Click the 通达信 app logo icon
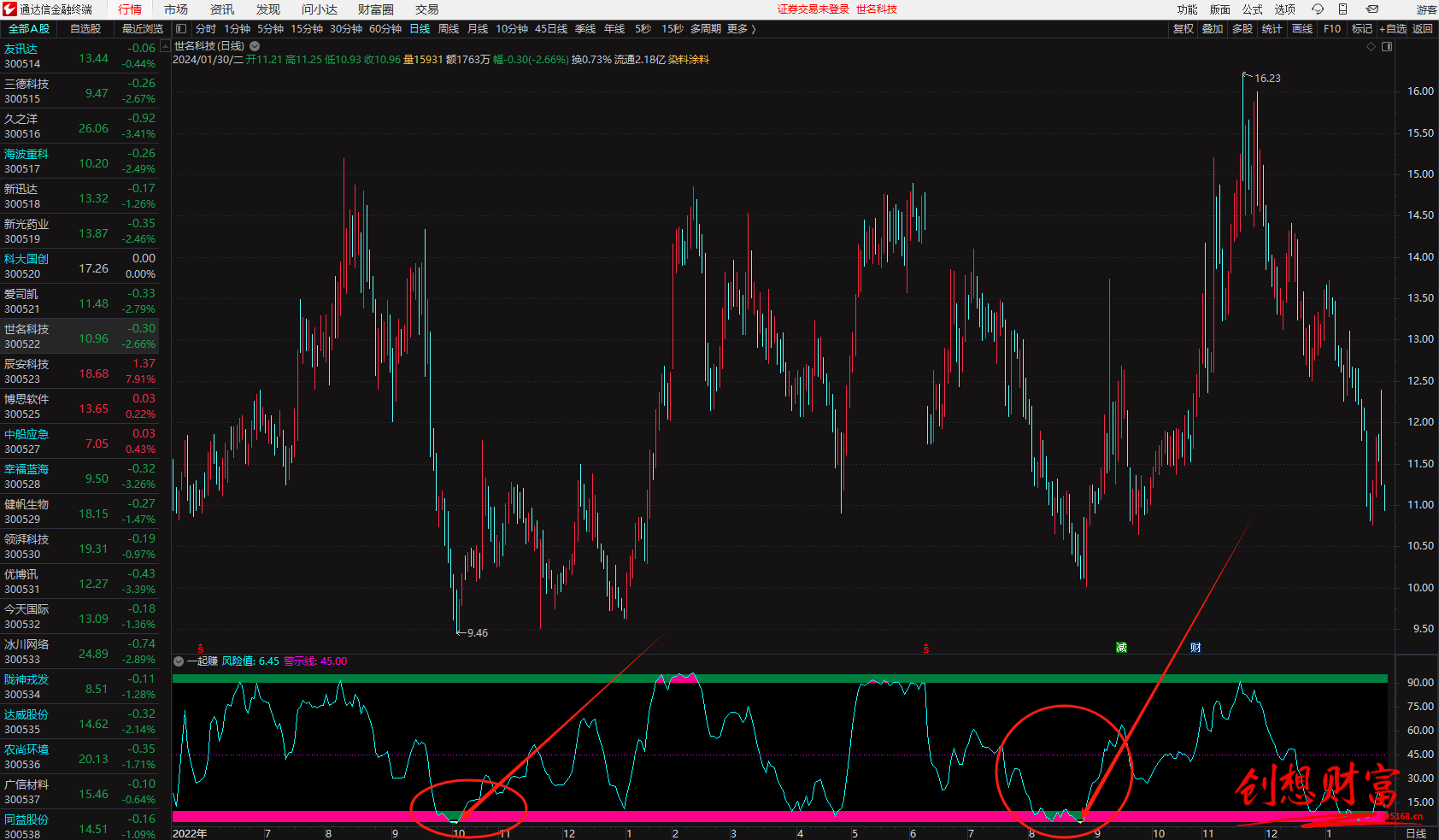The width and height of the screenshot is (1439, 840). [x=9, y=9]
